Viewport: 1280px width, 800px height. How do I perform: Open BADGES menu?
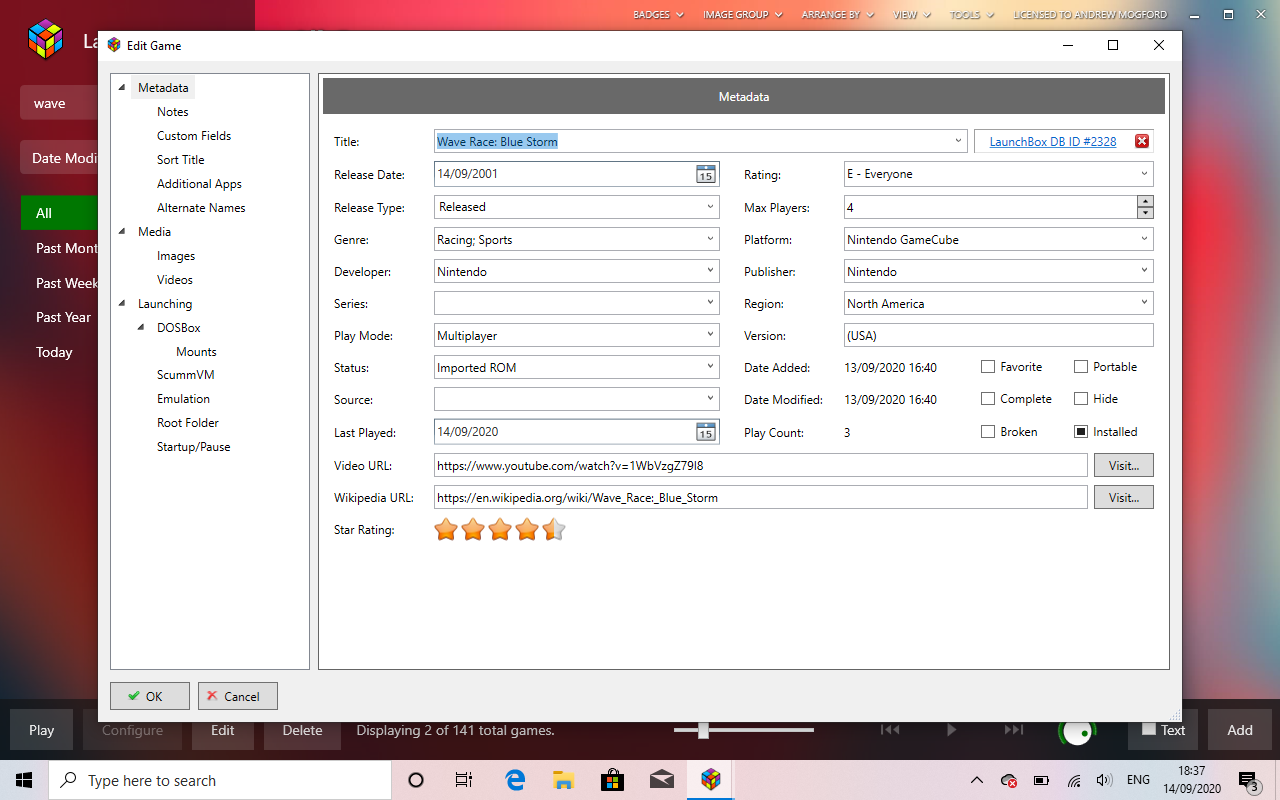click(658, 15)
